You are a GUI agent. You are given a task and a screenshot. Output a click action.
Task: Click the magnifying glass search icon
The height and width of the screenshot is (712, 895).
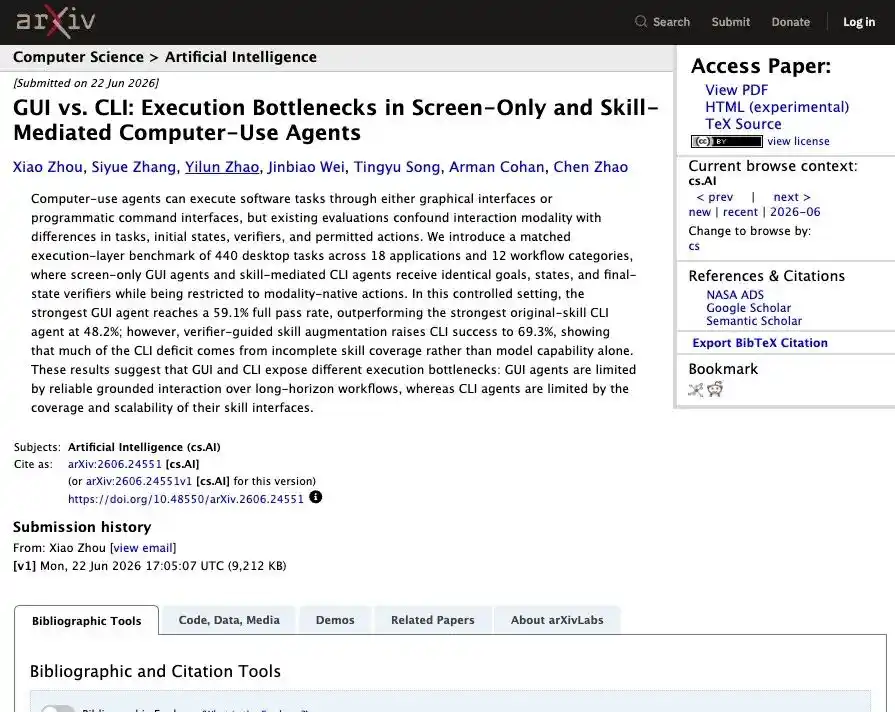[x=641, y=22]
